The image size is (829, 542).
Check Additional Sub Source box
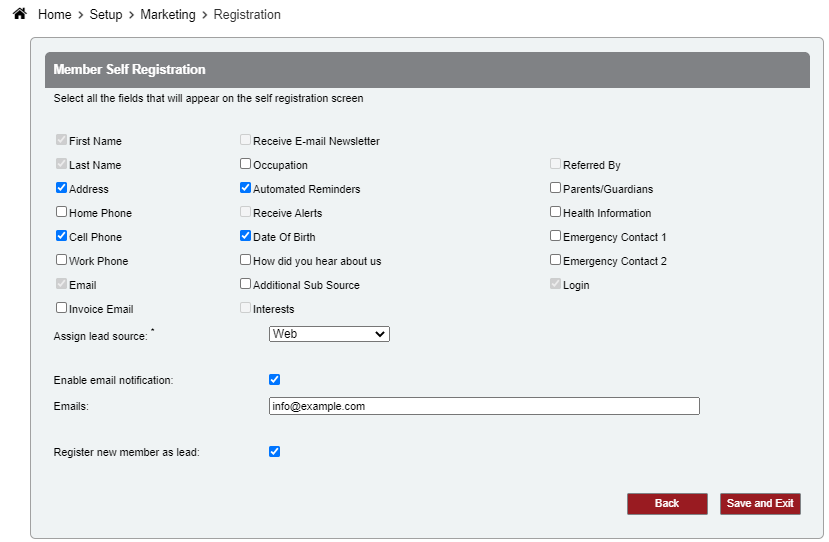pos(246,284)
